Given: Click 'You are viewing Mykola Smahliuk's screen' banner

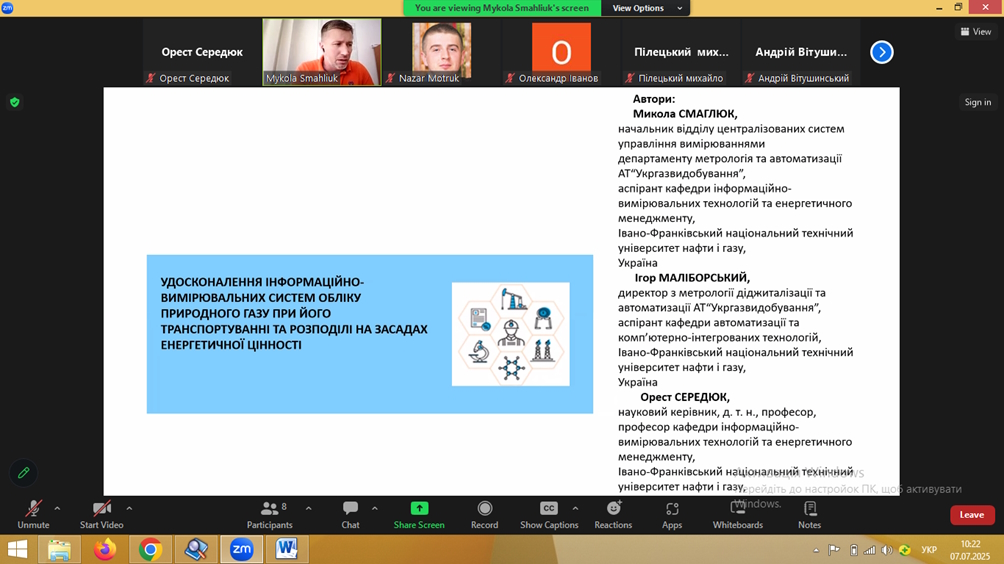Looking at the screenshot, I should click(x=502, y=8).
